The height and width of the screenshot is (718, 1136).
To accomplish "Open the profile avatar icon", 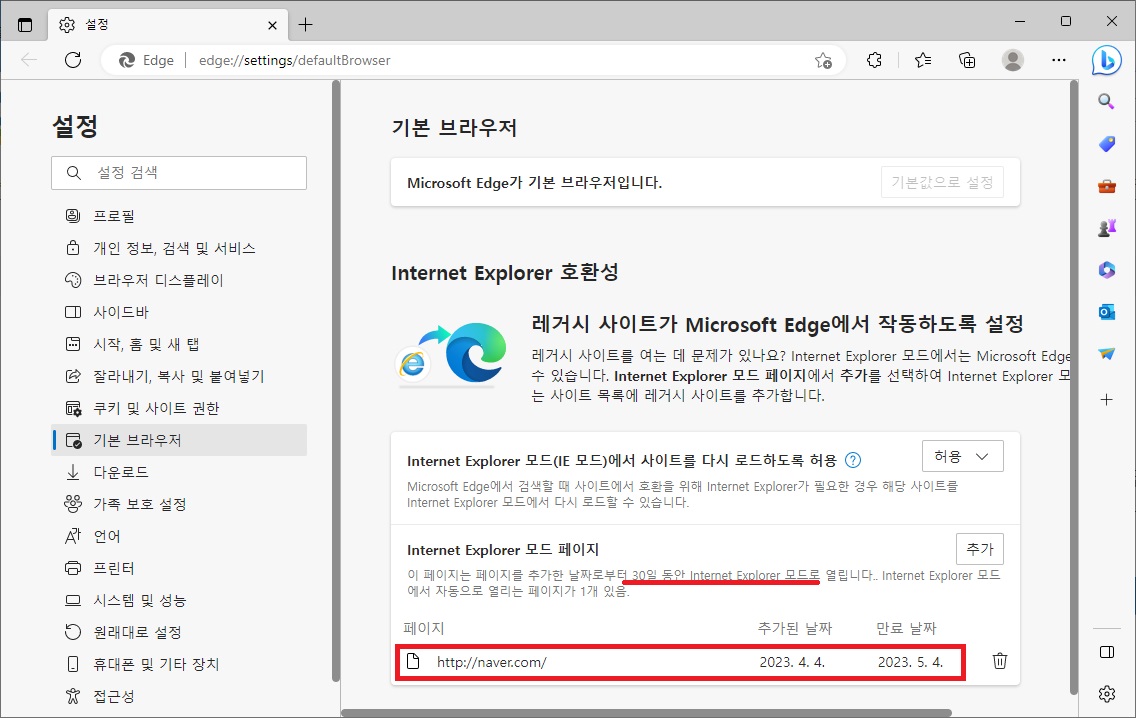I will (x=1013, y=60).
